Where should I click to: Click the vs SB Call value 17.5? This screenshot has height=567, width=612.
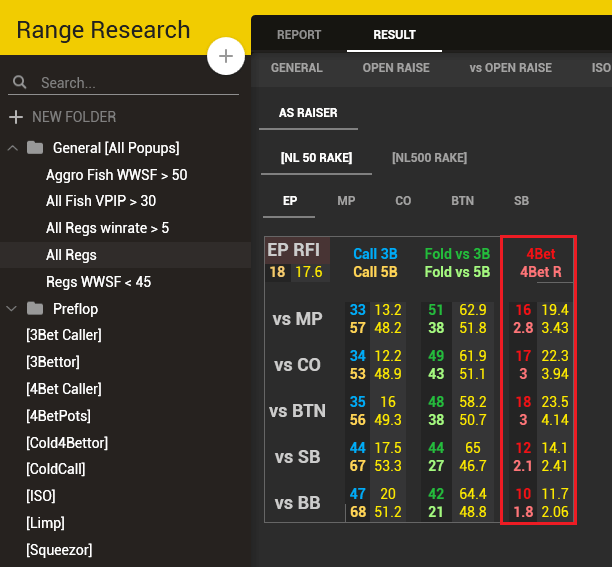coord(388,448)
